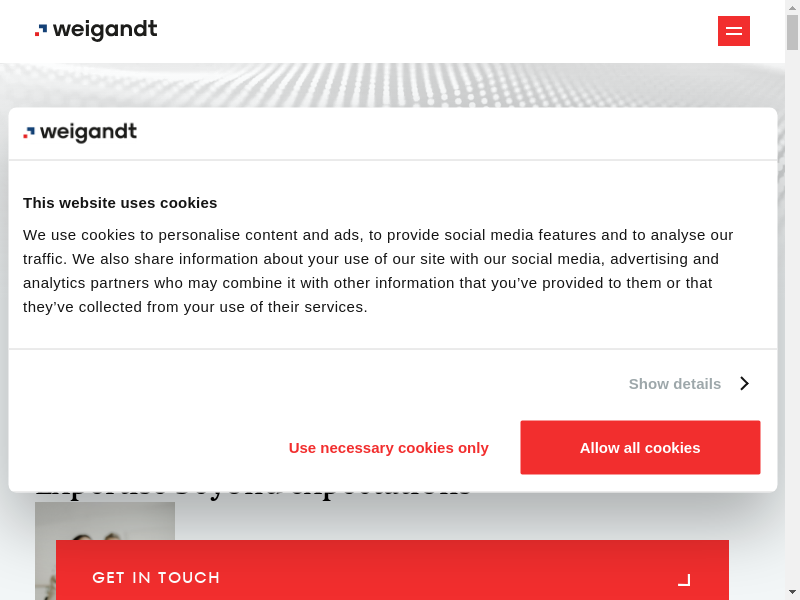This screenshot has height=600, width=800.
Task: Click the "This website uses cookies" heading
Action: click(x=120, y=202)
